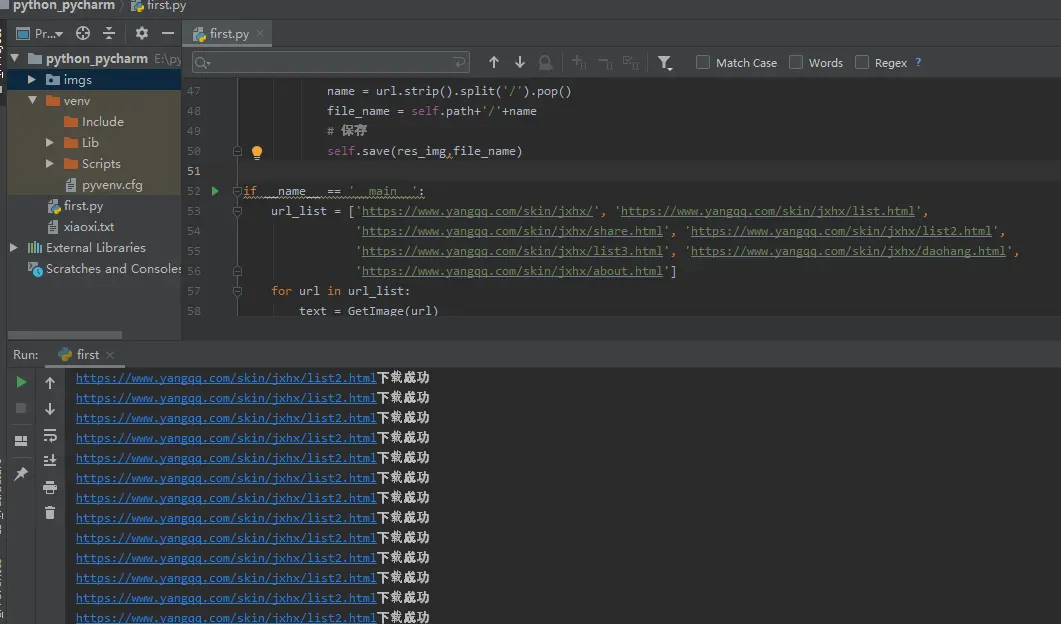Select the first Run tab
This screenshot has height=624, width=1061.
tap(87, 355)
